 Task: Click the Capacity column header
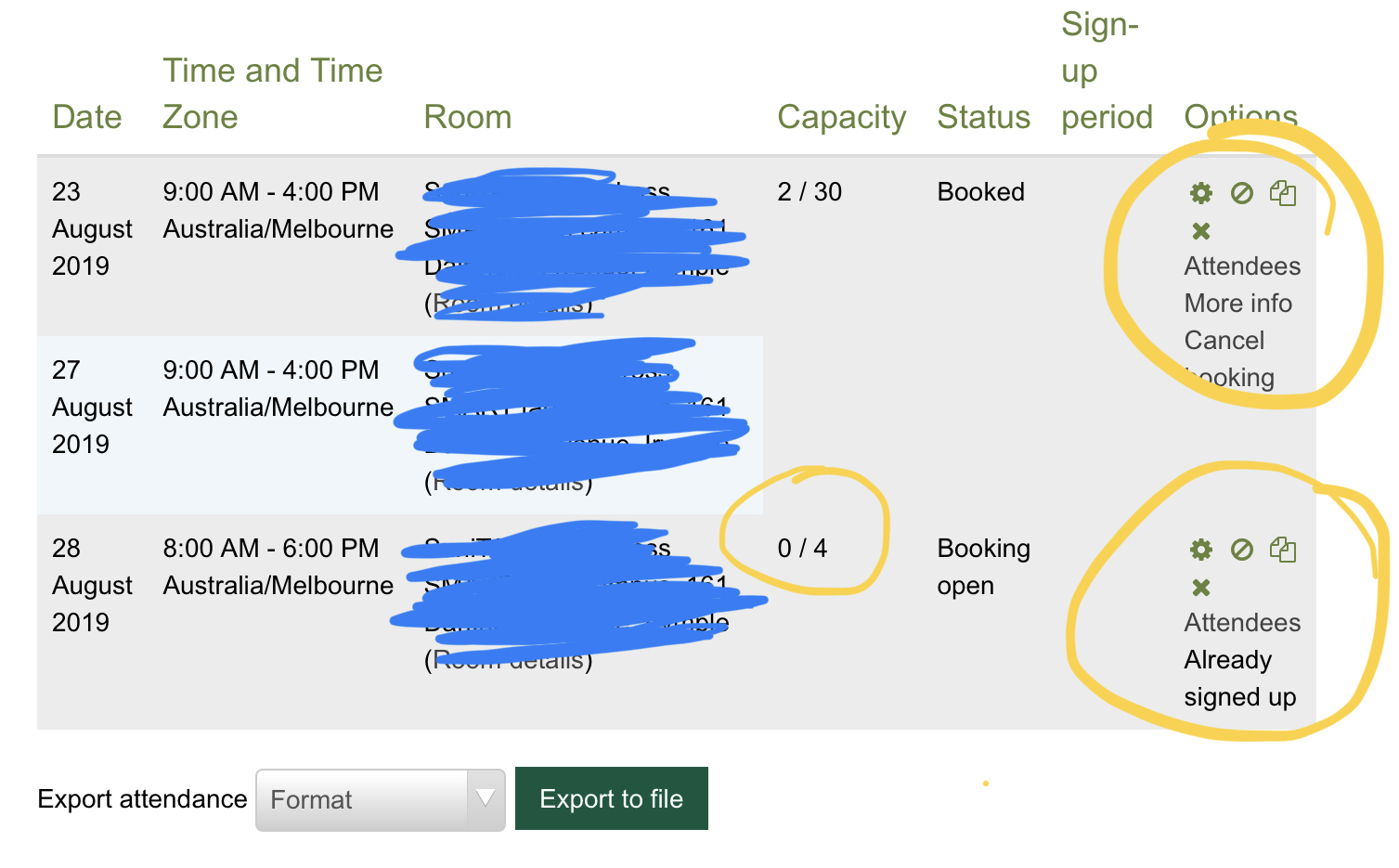coord(842,117)
